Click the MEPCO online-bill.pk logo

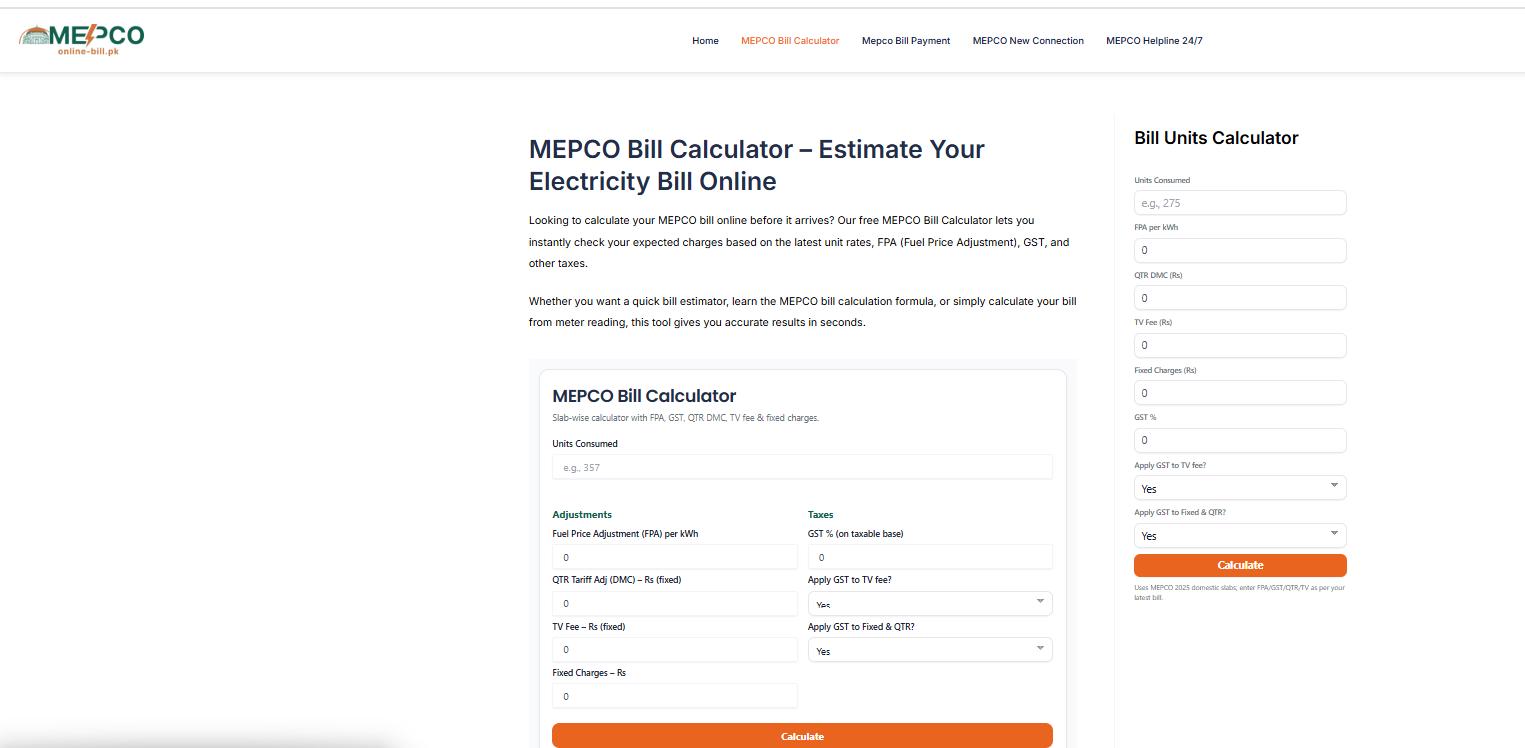tap(81, 39)
